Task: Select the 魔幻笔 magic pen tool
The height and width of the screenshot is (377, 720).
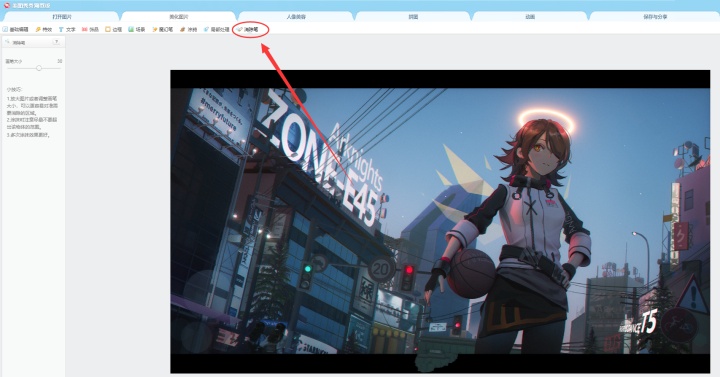Action: 163,29
